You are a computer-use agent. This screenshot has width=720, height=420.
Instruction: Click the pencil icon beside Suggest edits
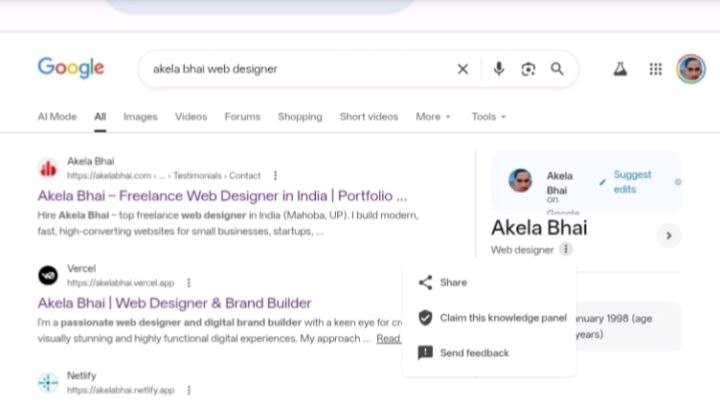[x=602, y=182]
